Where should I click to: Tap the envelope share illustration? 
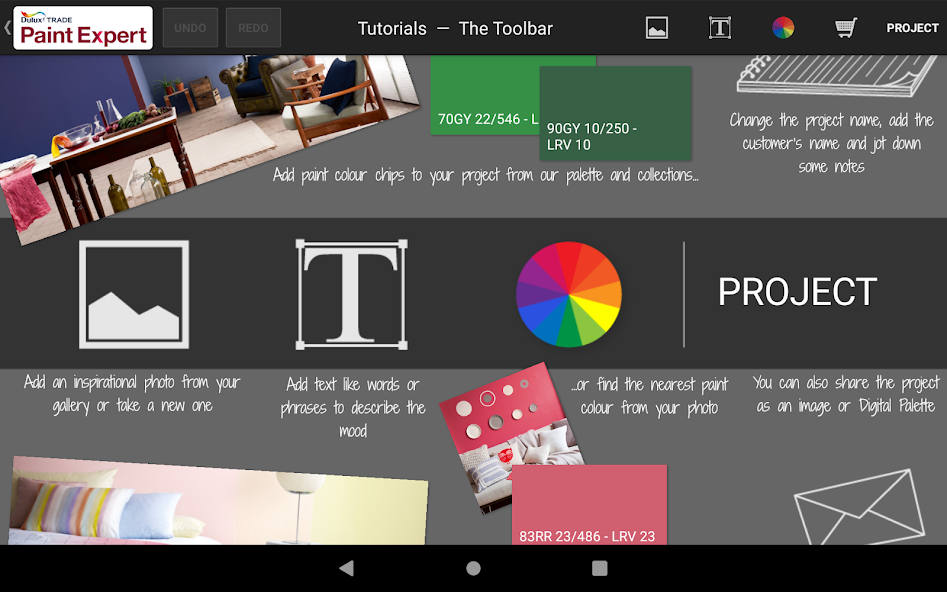[x=858, y=508]
